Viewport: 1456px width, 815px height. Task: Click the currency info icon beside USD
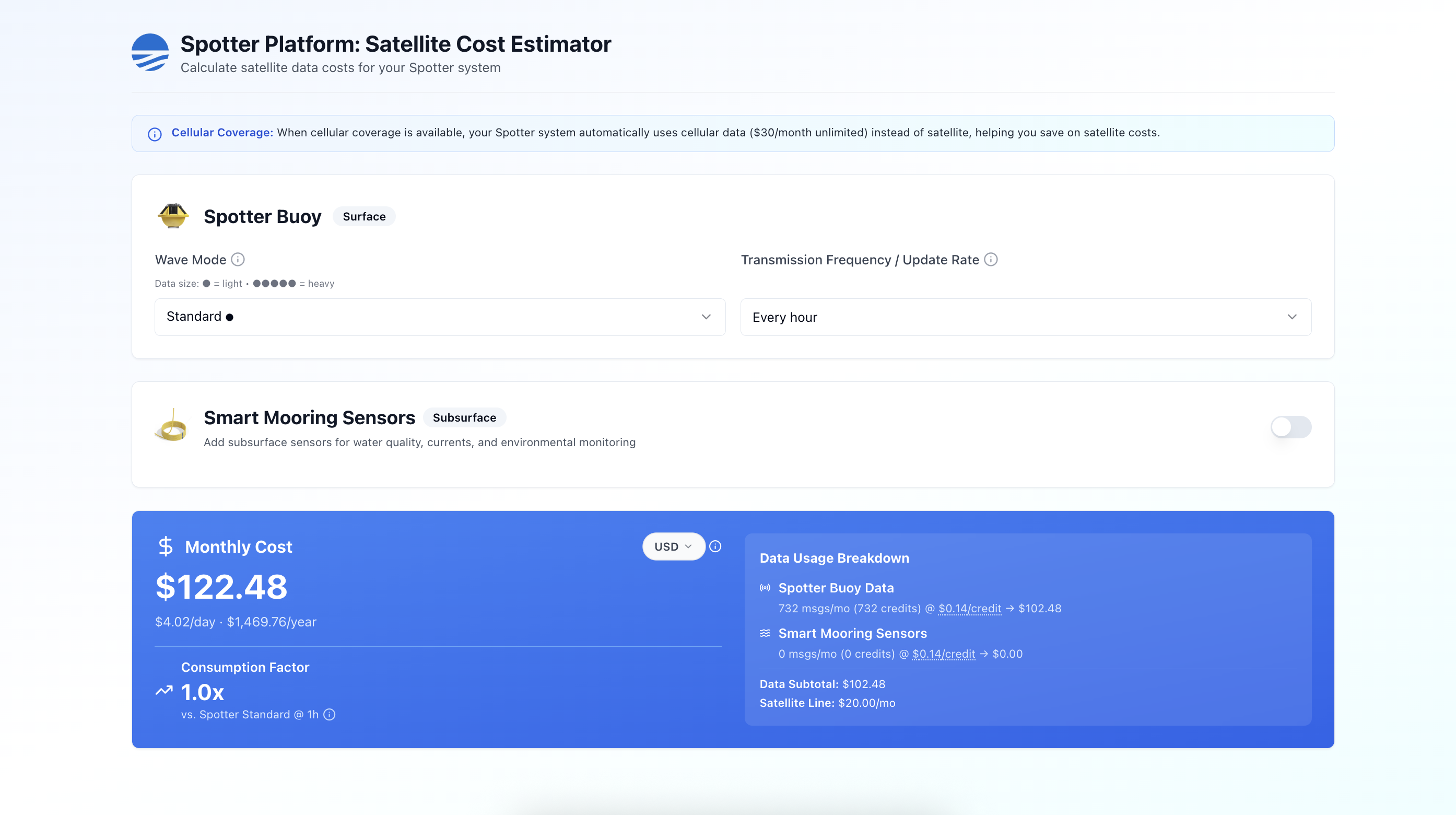click(x=715, y=546)
